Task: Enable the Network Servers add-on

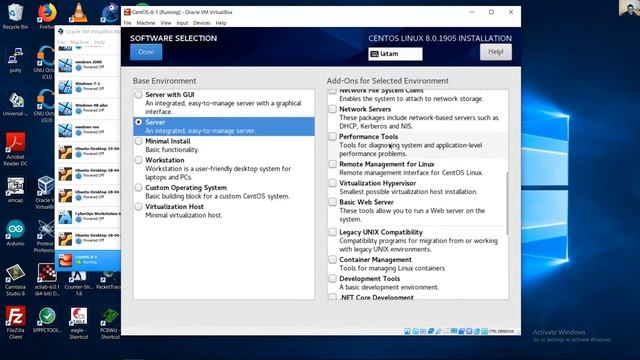Action: 333,109
